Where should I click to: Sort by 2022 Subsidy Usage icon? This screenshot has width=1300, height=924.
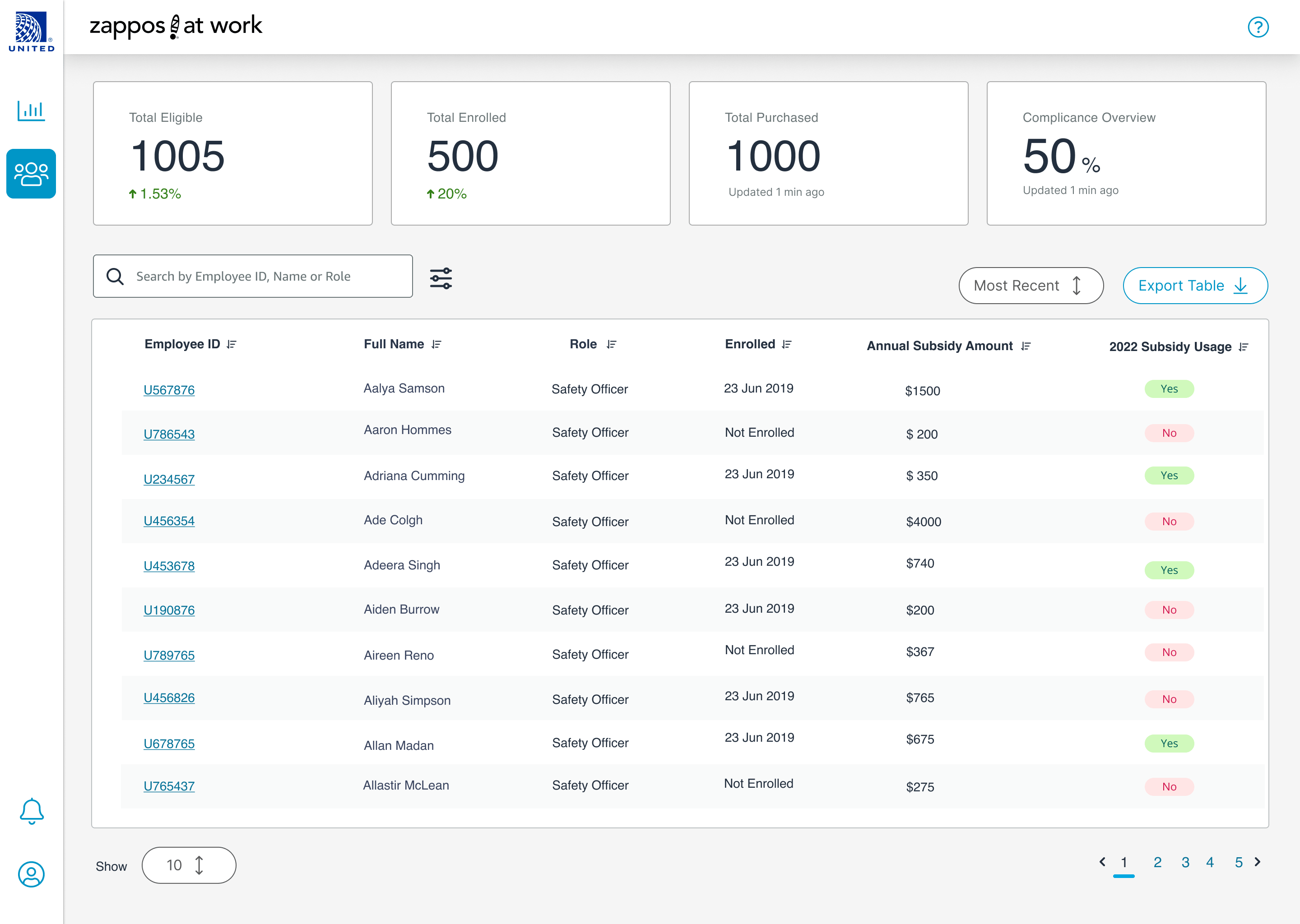point(1243,347)
